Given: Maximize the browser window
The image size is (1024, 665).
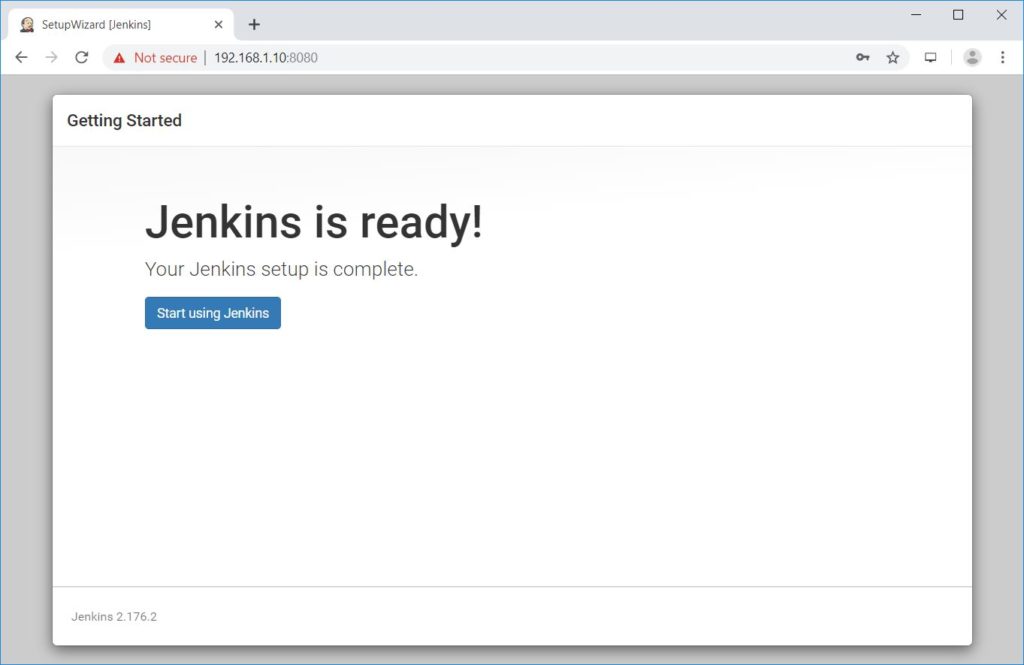Looking at the screenshot, I should [x=958, y=14].
